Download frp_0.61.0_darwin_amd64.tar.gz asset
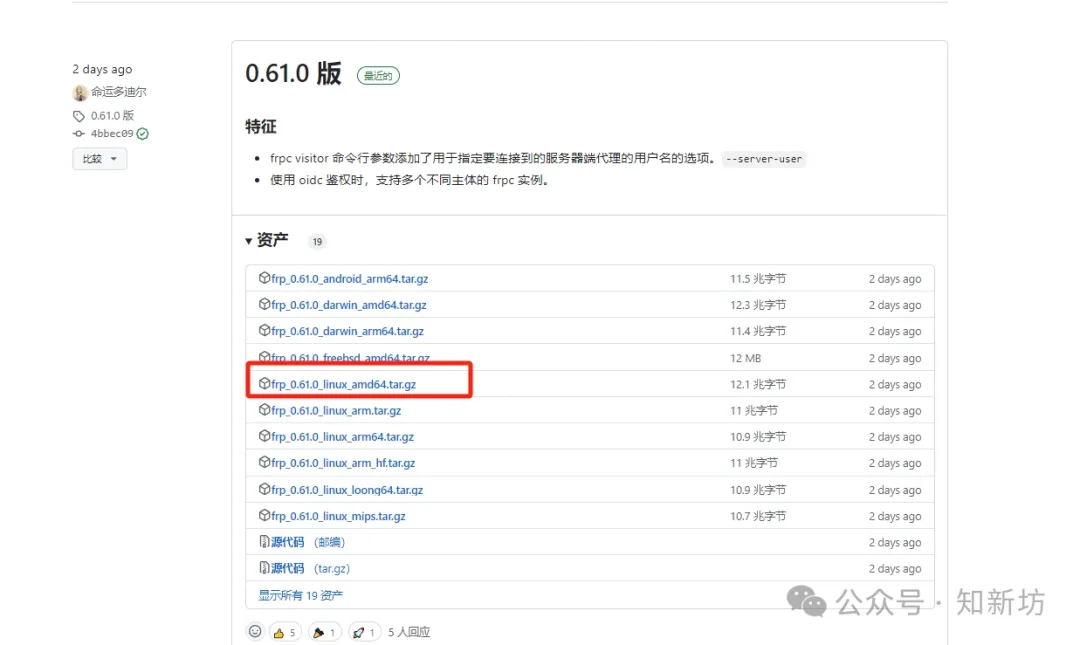 tap(349, 305)
